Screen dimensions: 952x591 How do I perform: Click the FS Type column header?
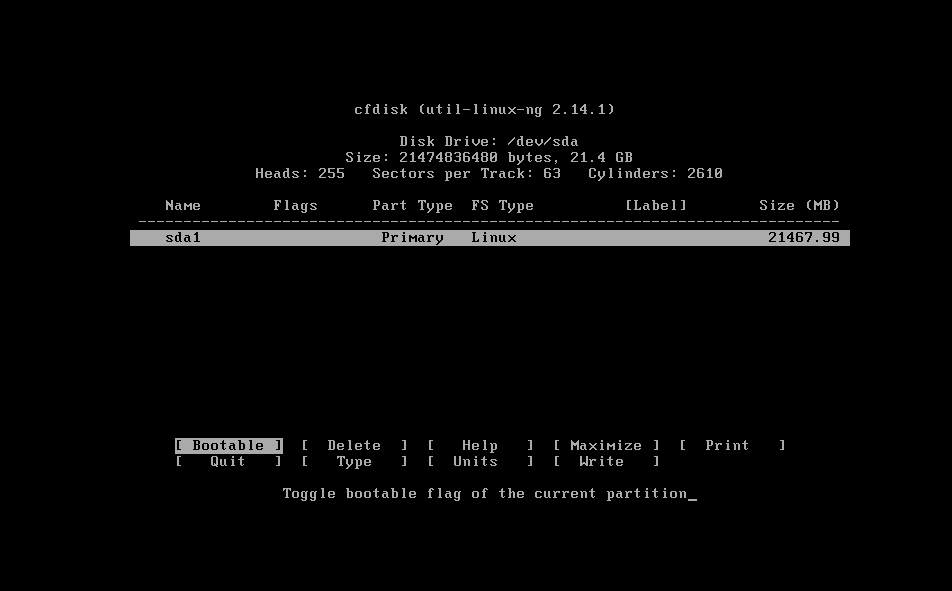click(502, 206)
